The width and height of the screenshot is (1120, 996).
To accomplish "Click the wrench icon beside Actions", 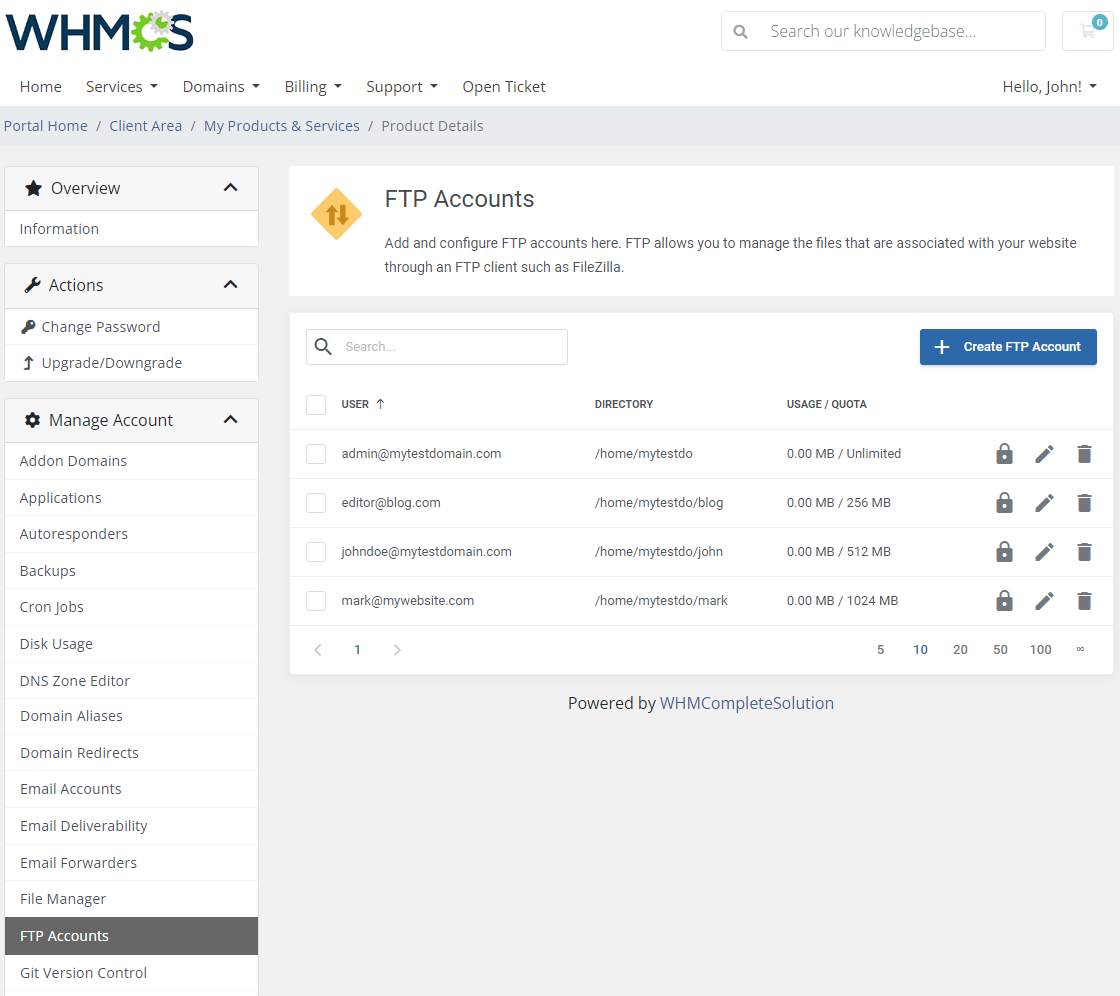I will click(x=33, y=285).
